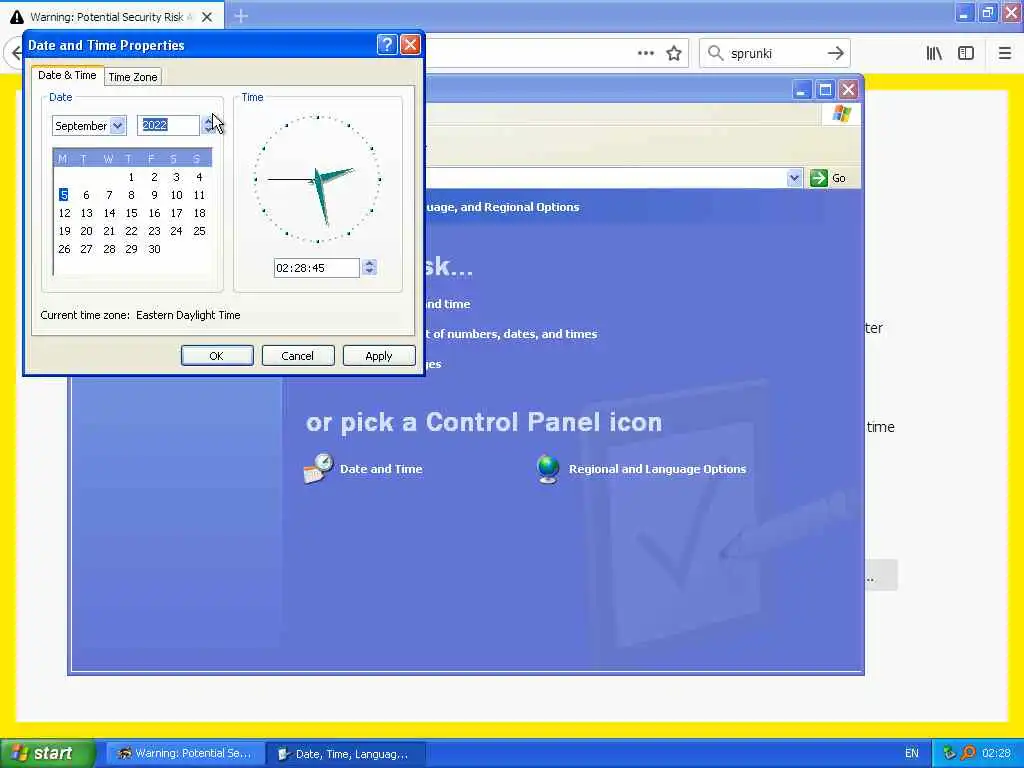This screenshot has width=1024, height=768.
Task: Click the search magnifier icon in the search box
Action: tap(716, 53)
